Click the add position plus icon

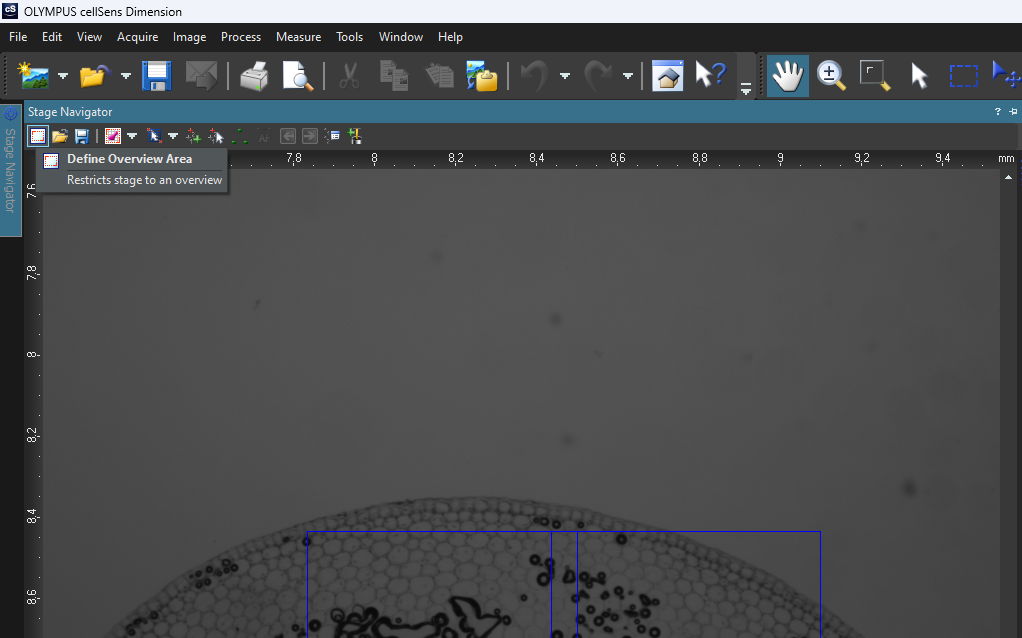tap(194, 136)
